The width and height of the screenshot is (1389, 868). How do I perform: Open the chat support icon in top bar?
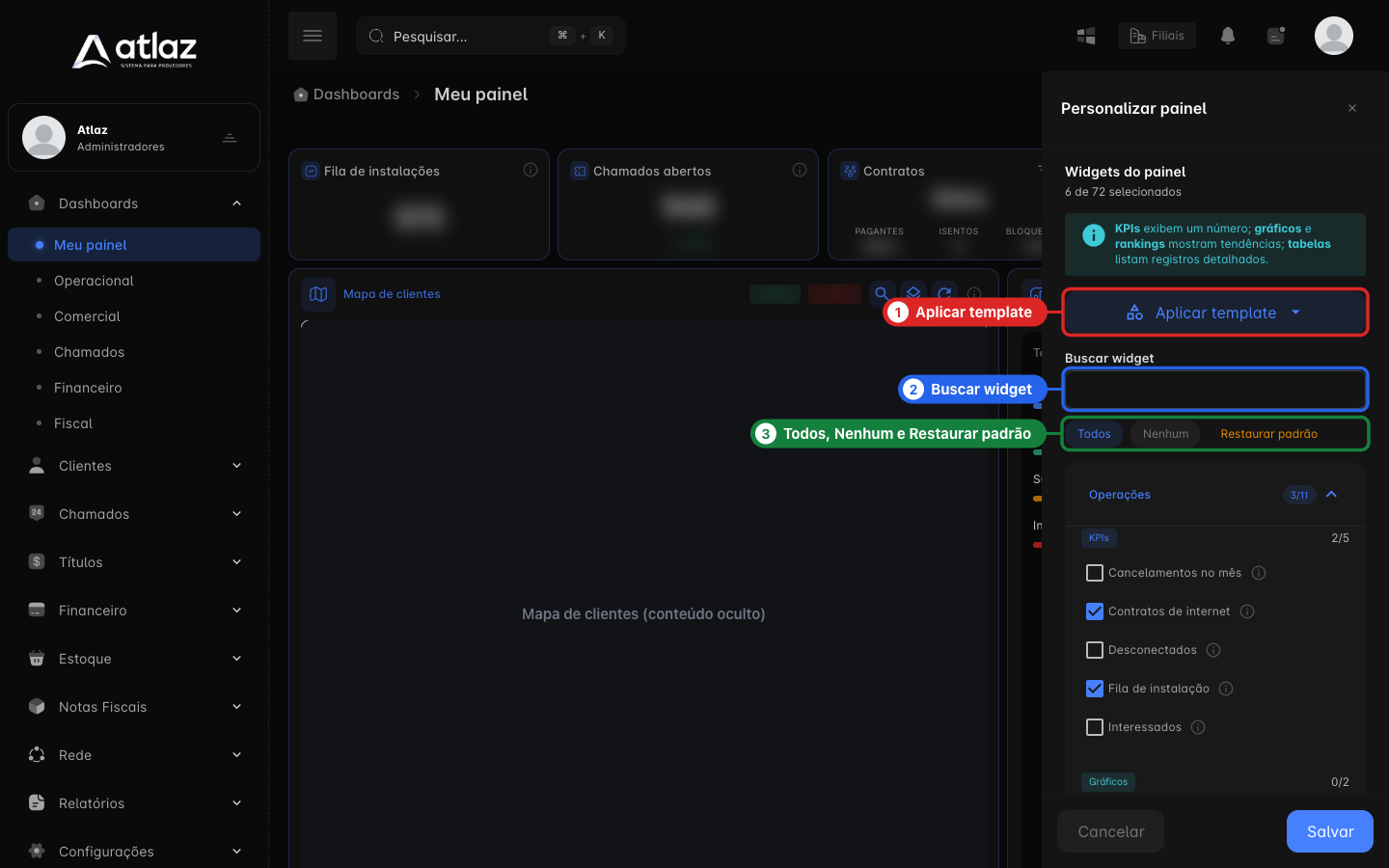click(x=1276, y=36)
